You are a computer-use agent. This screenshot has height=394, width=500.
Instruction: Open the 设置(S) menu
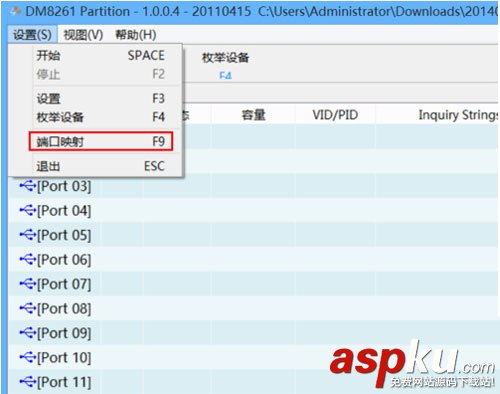tap(32, 35)
